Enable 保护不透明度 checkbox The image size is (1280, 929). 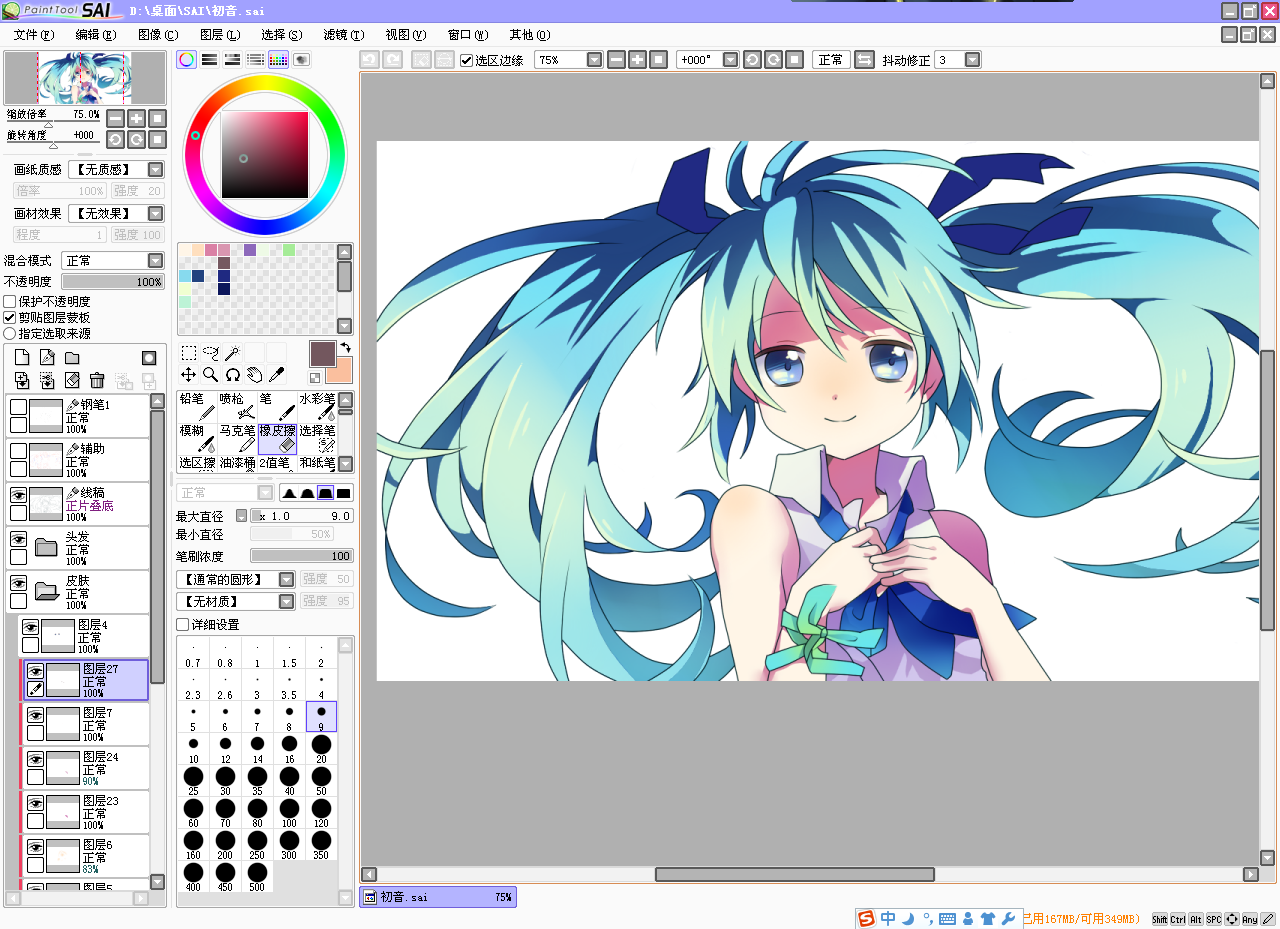pyautogui.click(x=10, y=301)
